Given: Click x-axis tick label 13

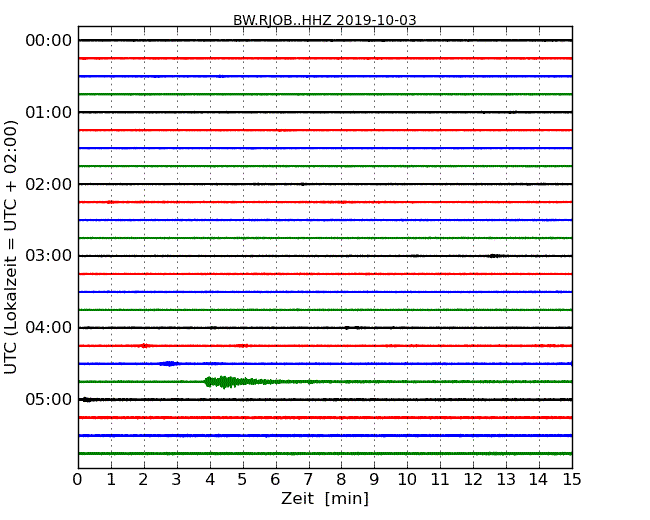Looking at the screenshot, I should (x=506, y=480).
